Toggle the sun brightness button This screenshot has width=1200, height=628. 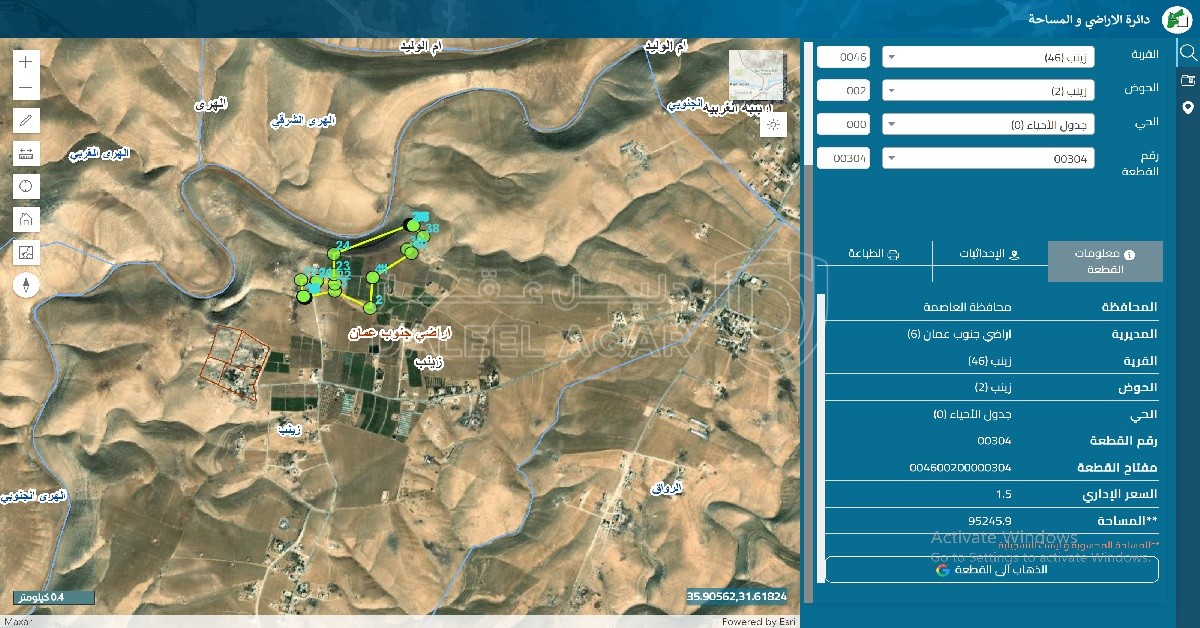(772, 125)
